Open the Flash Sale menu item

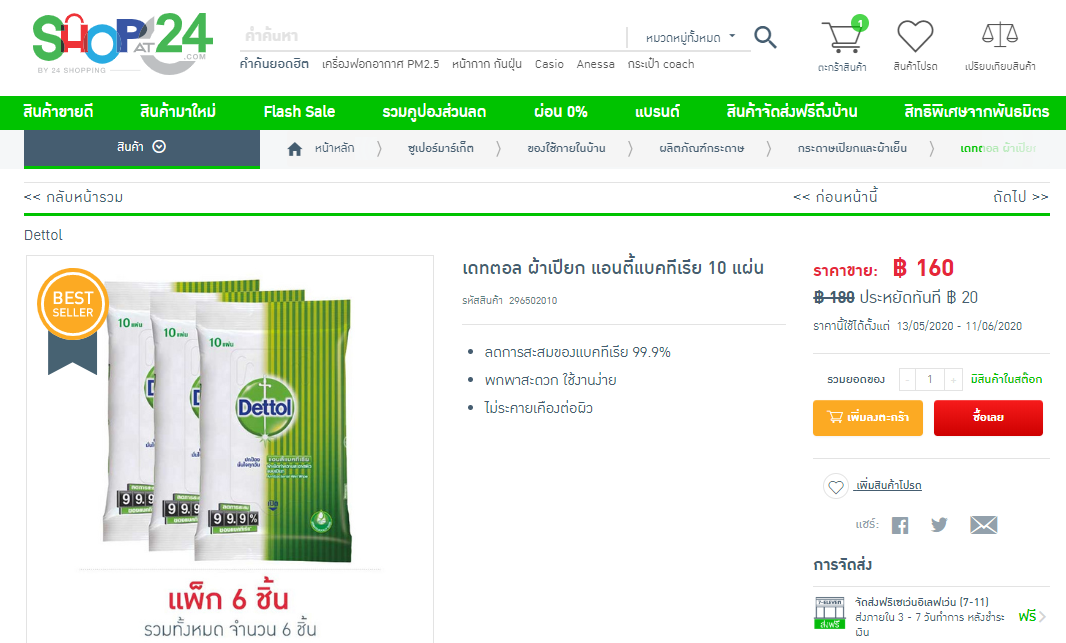299,112
